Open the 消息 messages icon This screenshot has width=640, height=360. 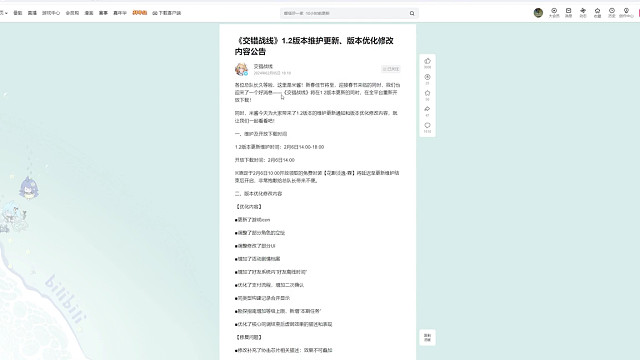pos(568,13)
